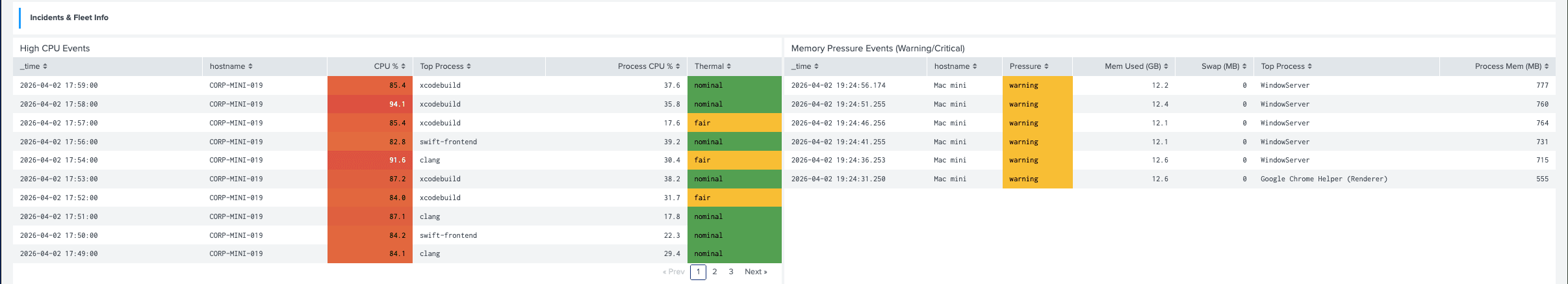
Task: Click the 91.6 CPU % cell
Action: pos(370,160)
